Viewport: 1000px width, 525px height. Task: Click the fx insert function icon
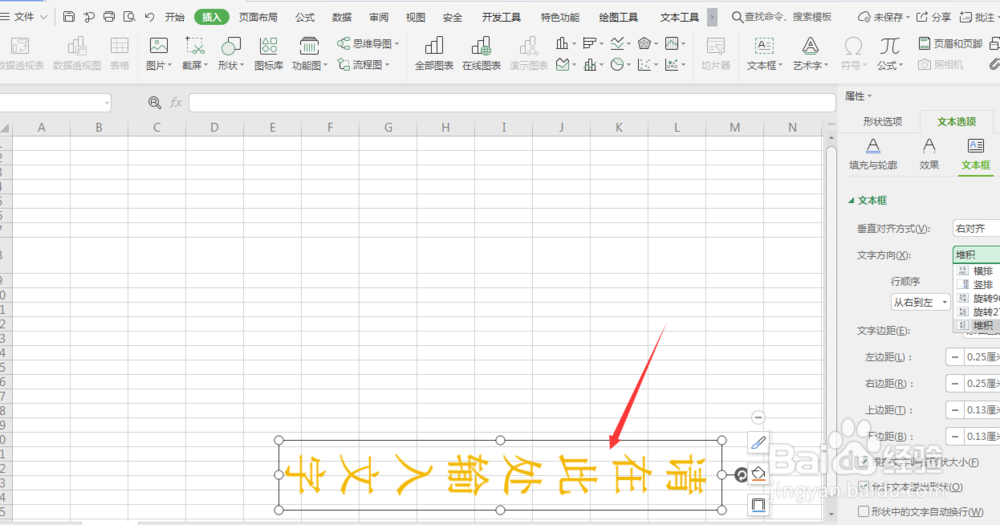click(176, 102)
